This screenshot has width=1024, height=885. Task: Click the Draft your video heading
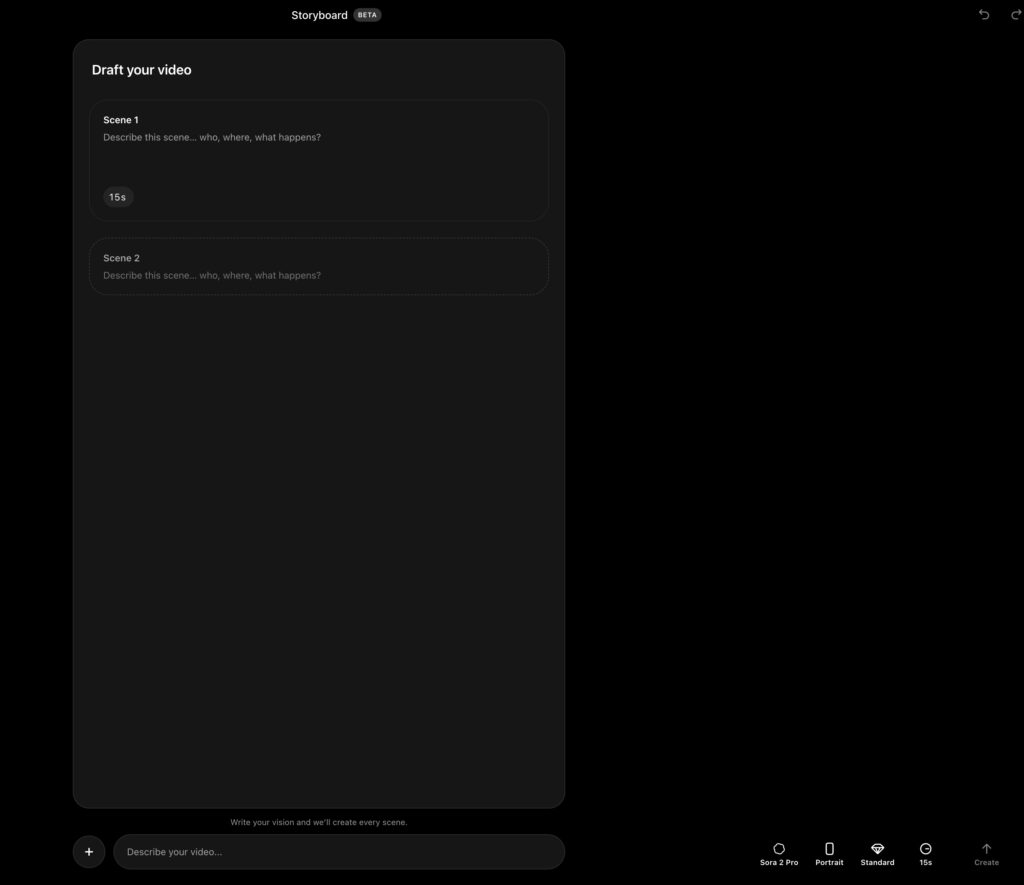(141, 70)
